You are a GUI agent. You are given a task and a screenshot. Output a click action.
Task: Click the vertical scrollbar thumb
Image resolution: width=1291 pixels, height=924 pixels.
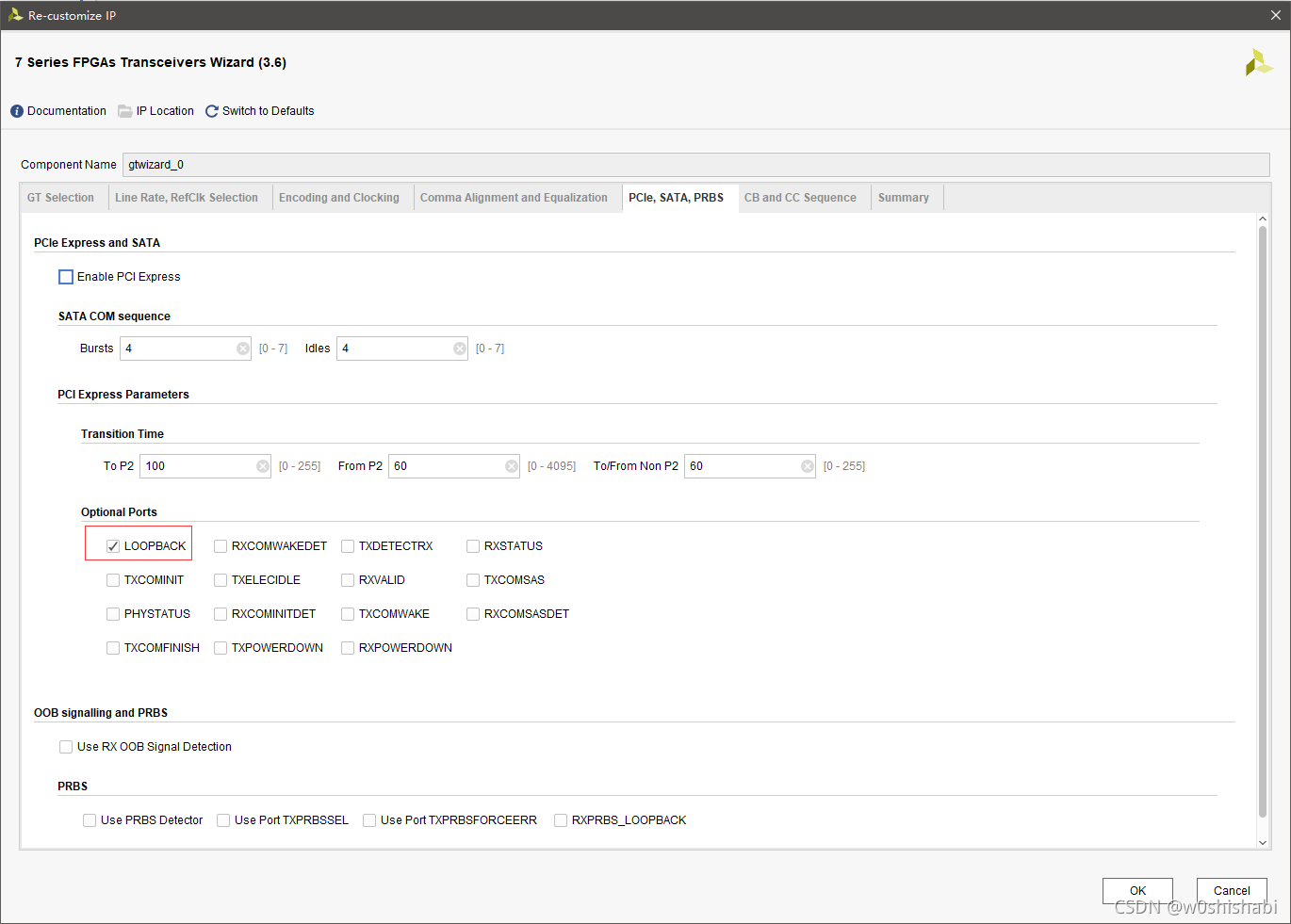[x=1263, y=522]
